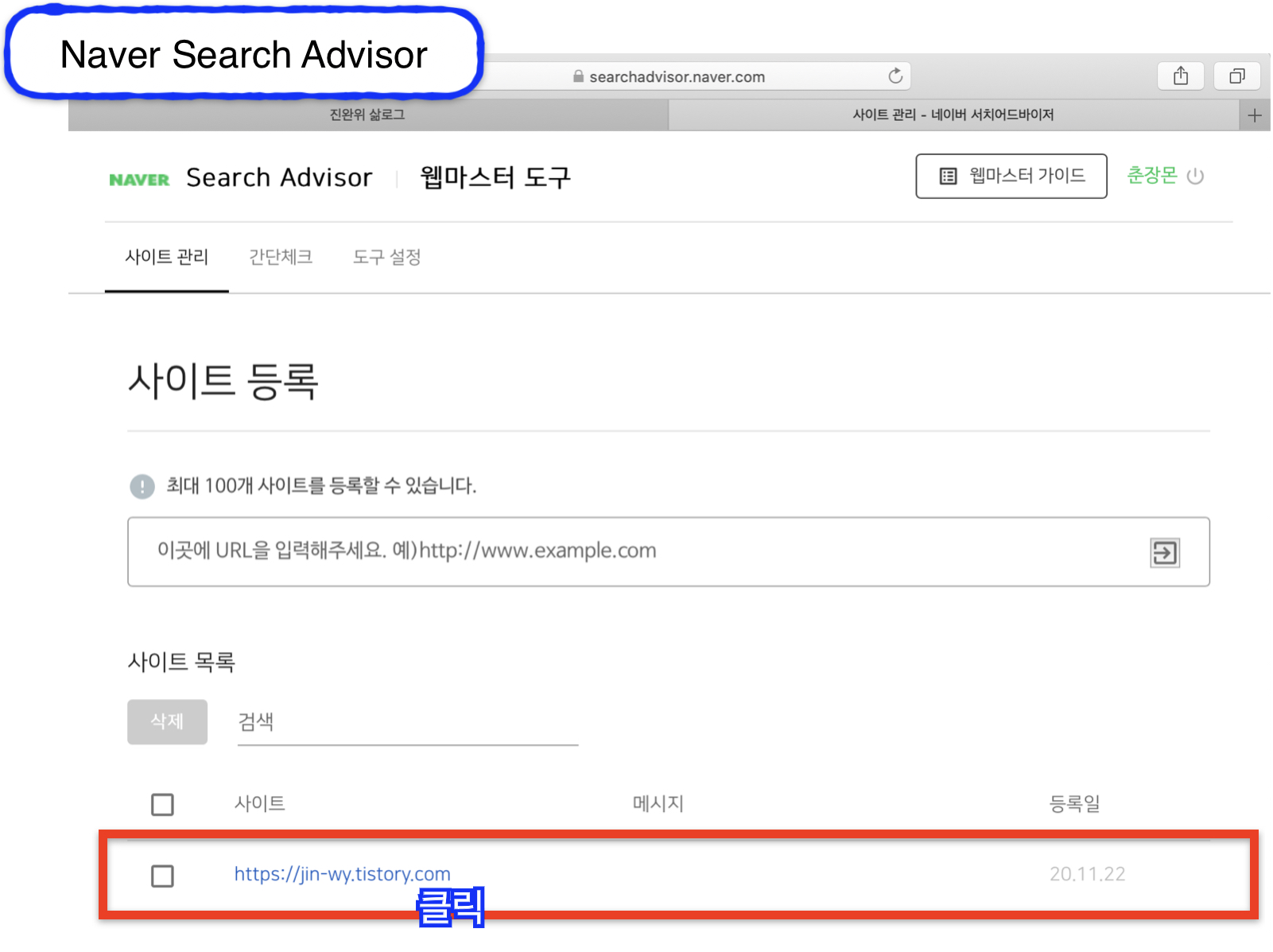
Task: Focus the 검색 search field
Action: [408, 722]
